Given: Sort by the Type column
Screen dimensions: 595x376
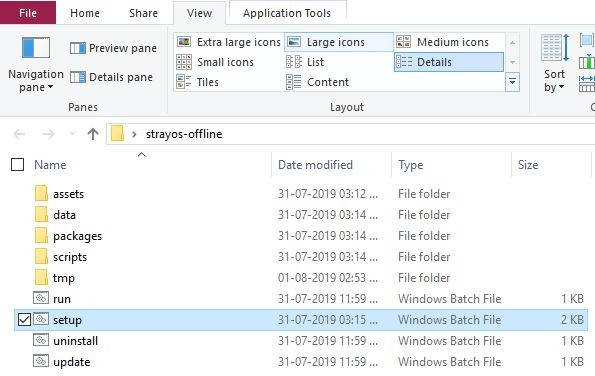Looking at the screenshot, I should (411, 165).
